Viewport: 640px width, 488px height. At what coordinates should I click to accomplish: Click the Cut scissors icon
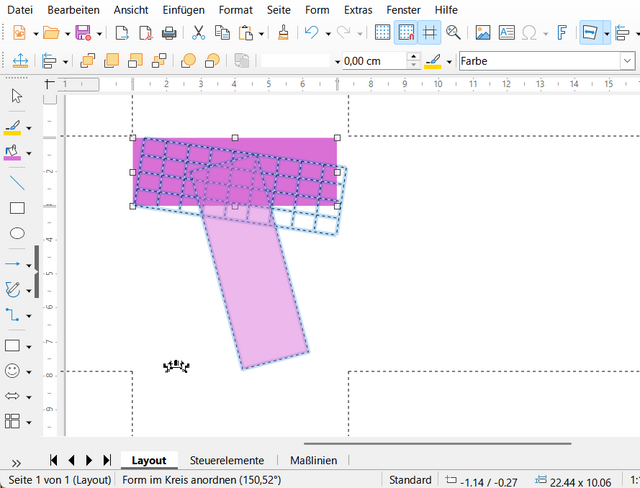point(199,33)
